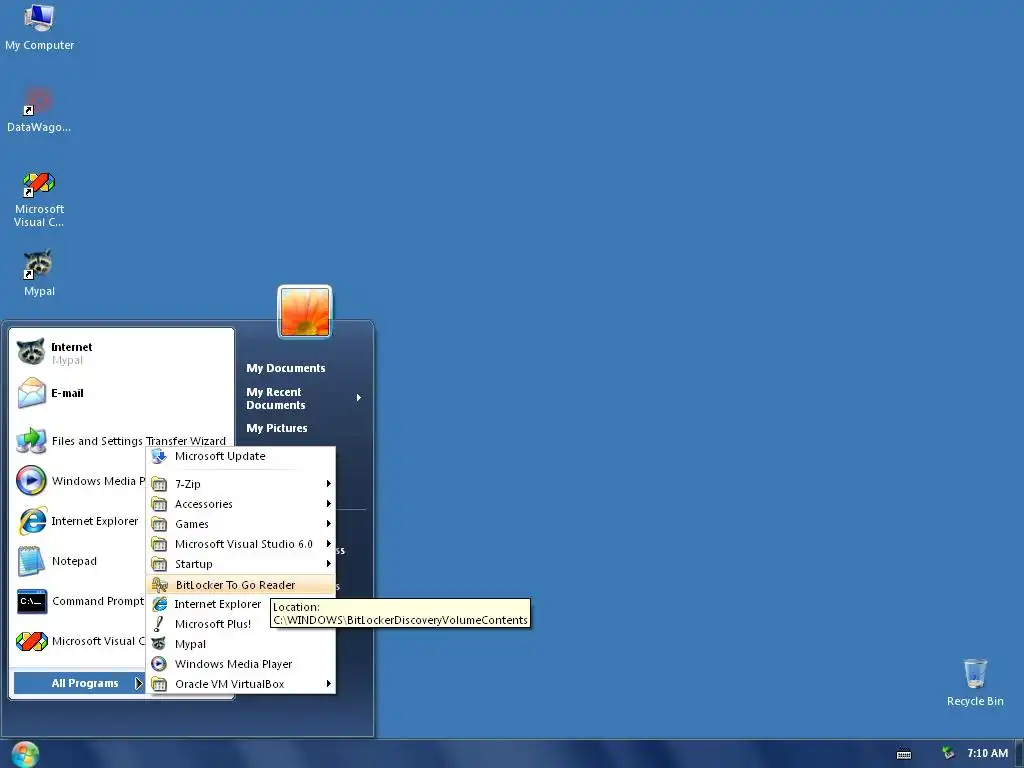Click the keyboard icon in system tray
This screenshot has height=768, width=1024.
(x=904, y=754)
